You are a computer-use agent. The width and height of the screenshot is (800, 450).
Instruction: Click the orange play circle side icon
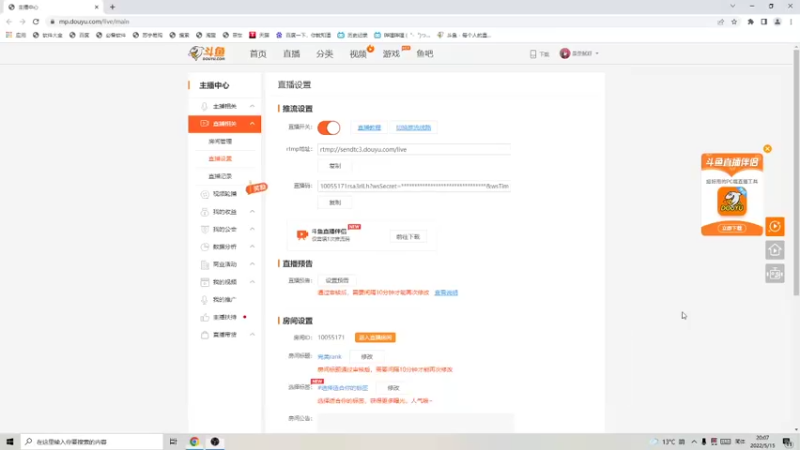[774, 227]
